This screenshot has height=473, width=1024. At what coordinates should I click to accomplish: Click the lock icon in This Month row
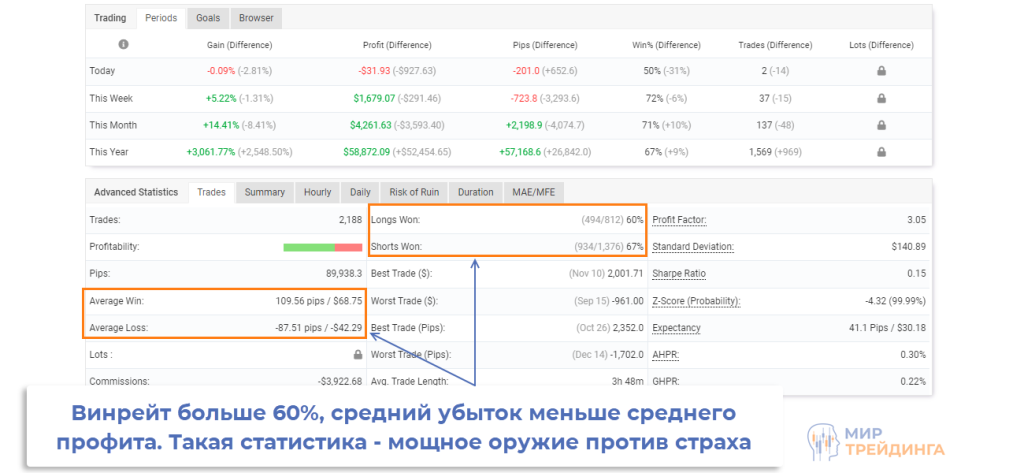pyautogui.click(x=881, y=125)
